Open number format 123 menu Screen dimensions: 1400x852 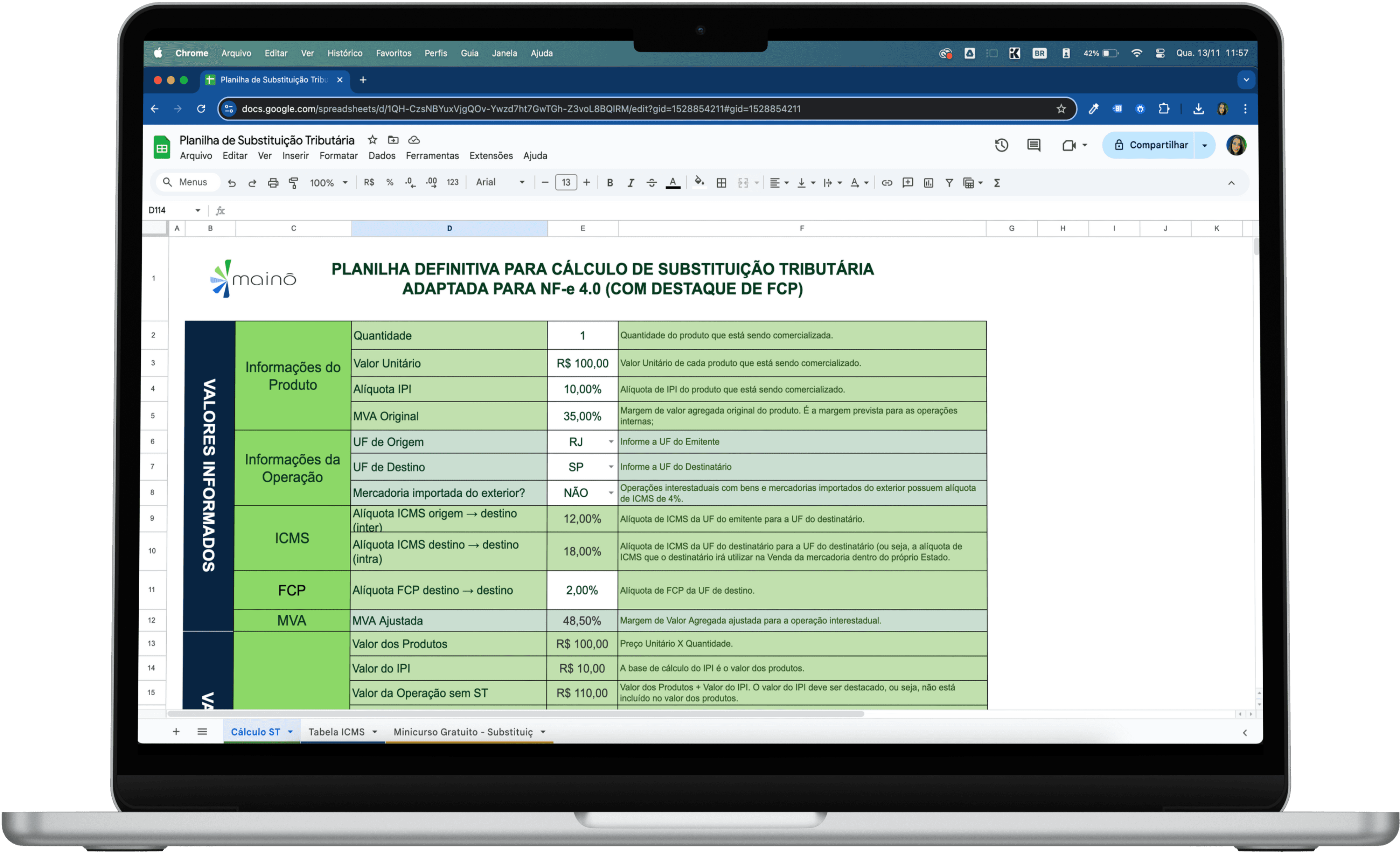click(453, 182)
